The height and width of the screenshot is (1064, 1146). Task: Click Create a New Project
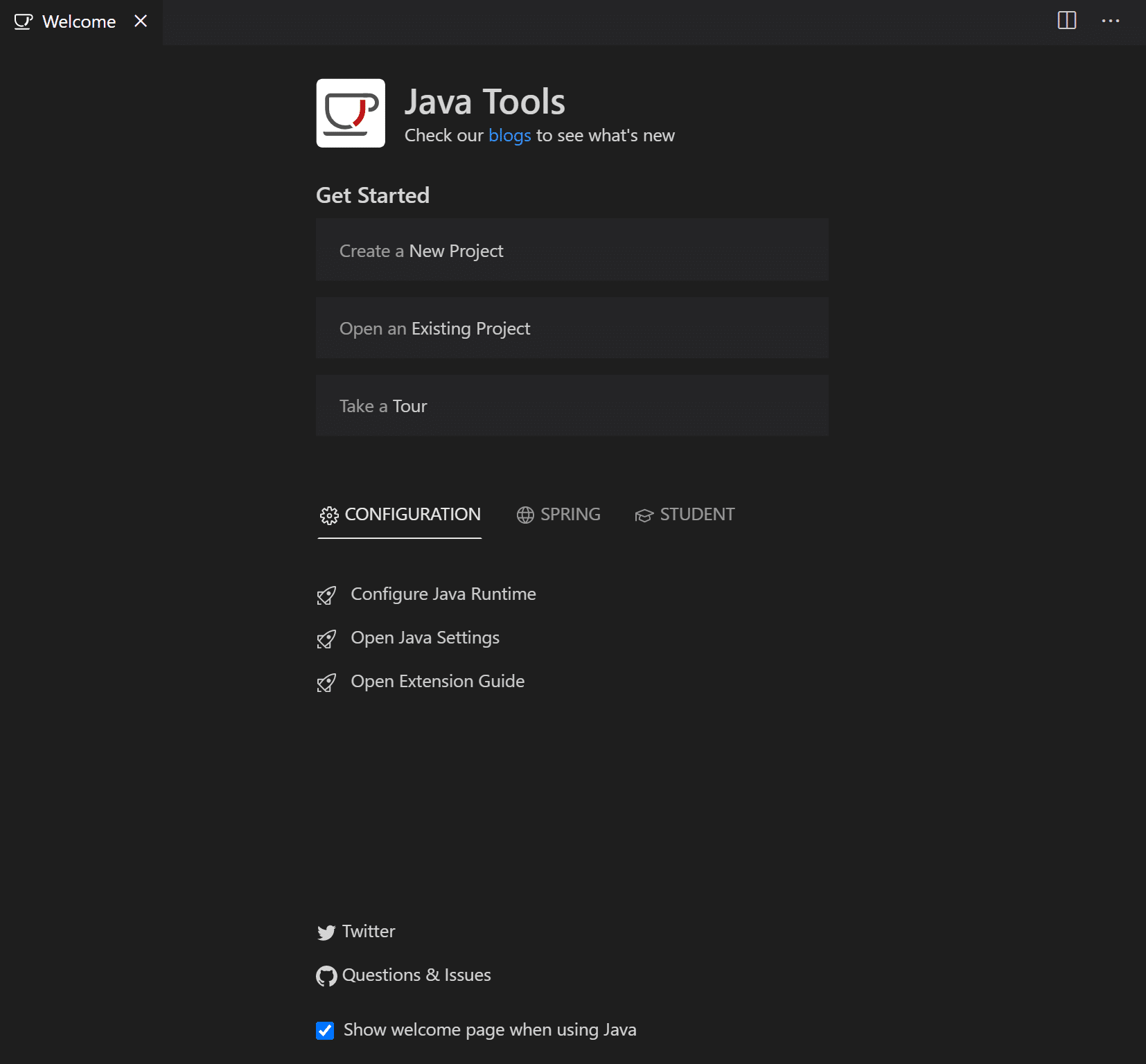pos(572,250)
